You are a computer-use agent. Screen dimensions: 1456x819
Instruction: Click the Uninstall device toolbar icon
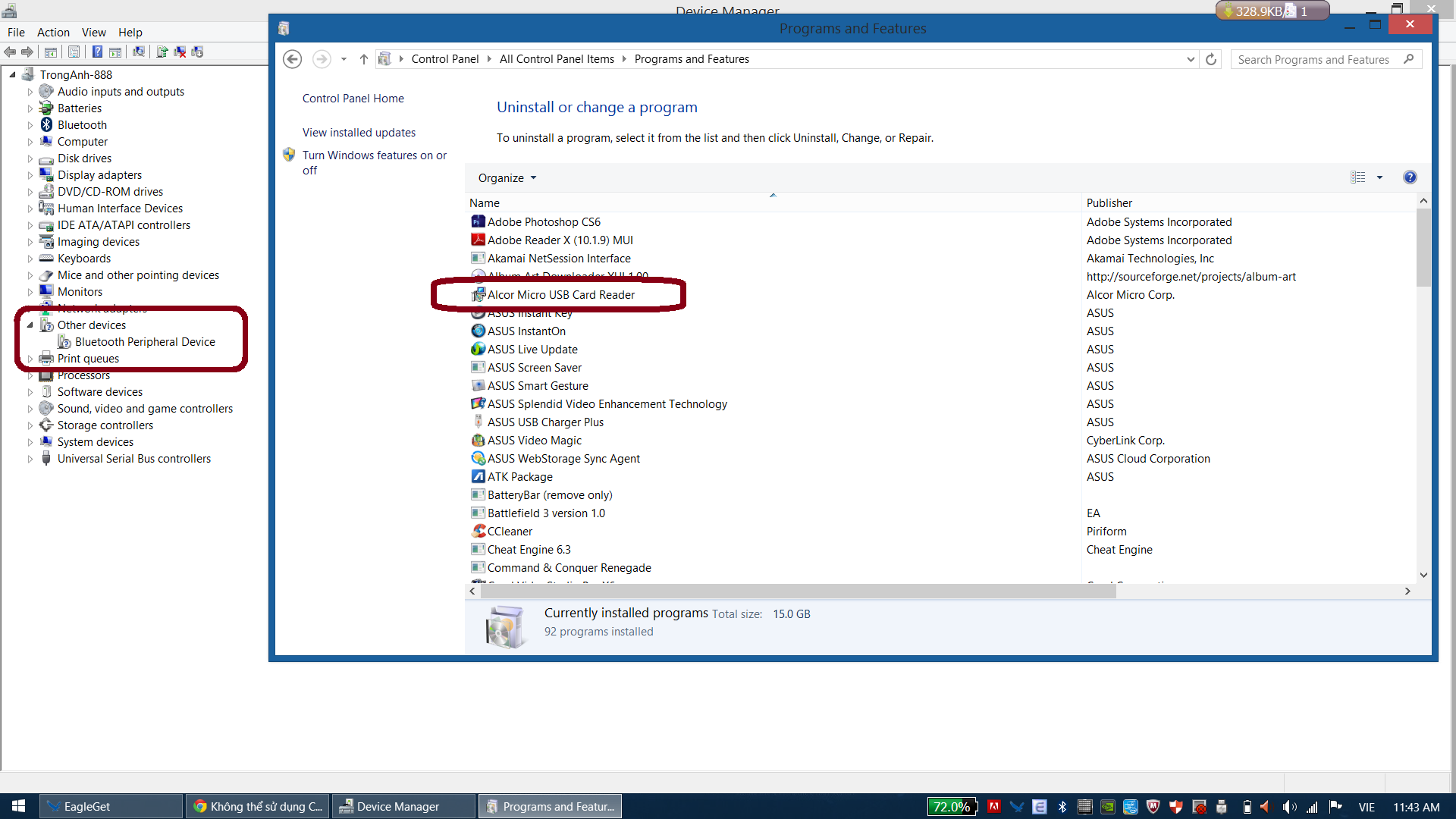tap(180, 52)
